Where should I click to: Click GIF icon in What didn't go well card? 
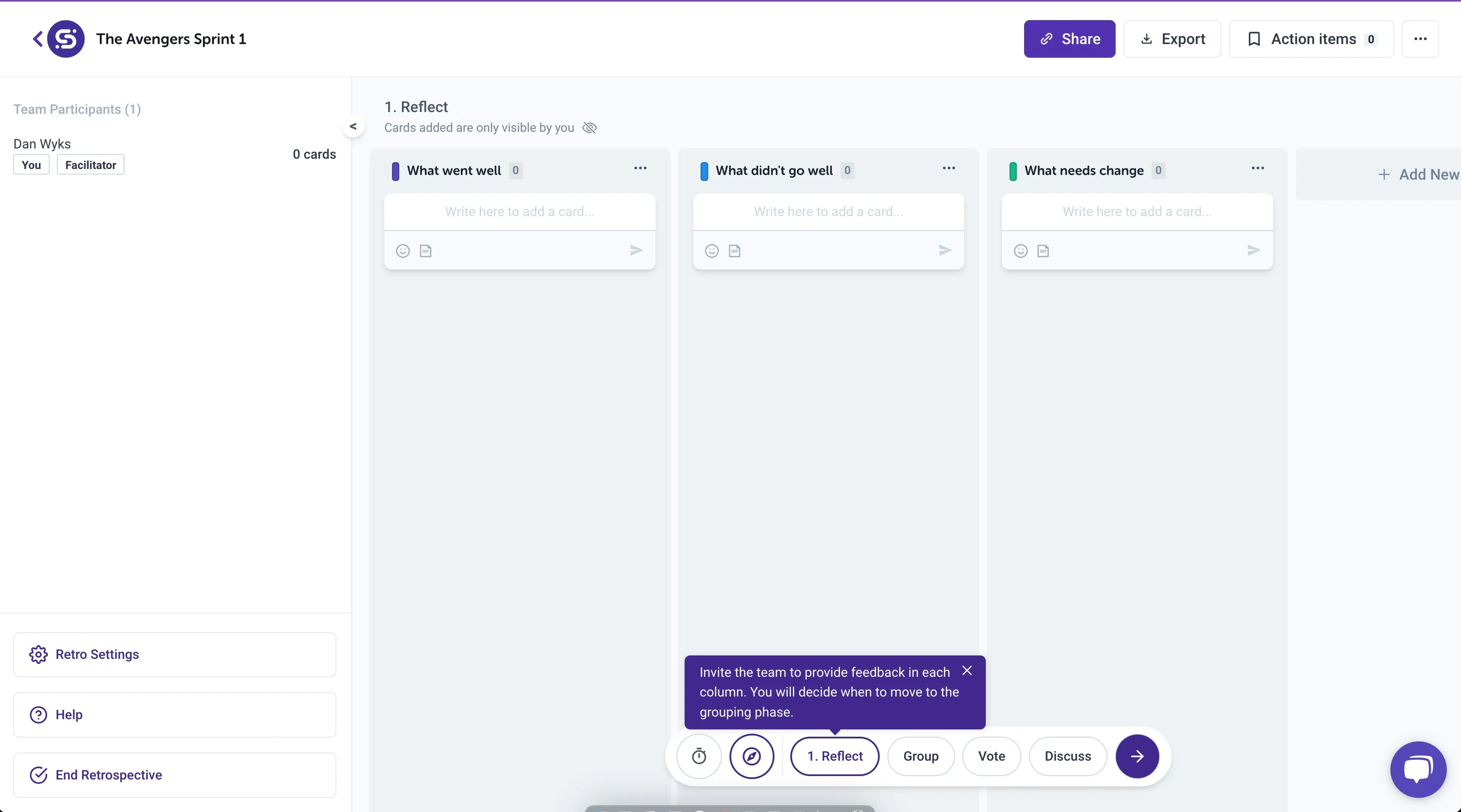pyautogui.click(x=734, y=251)
